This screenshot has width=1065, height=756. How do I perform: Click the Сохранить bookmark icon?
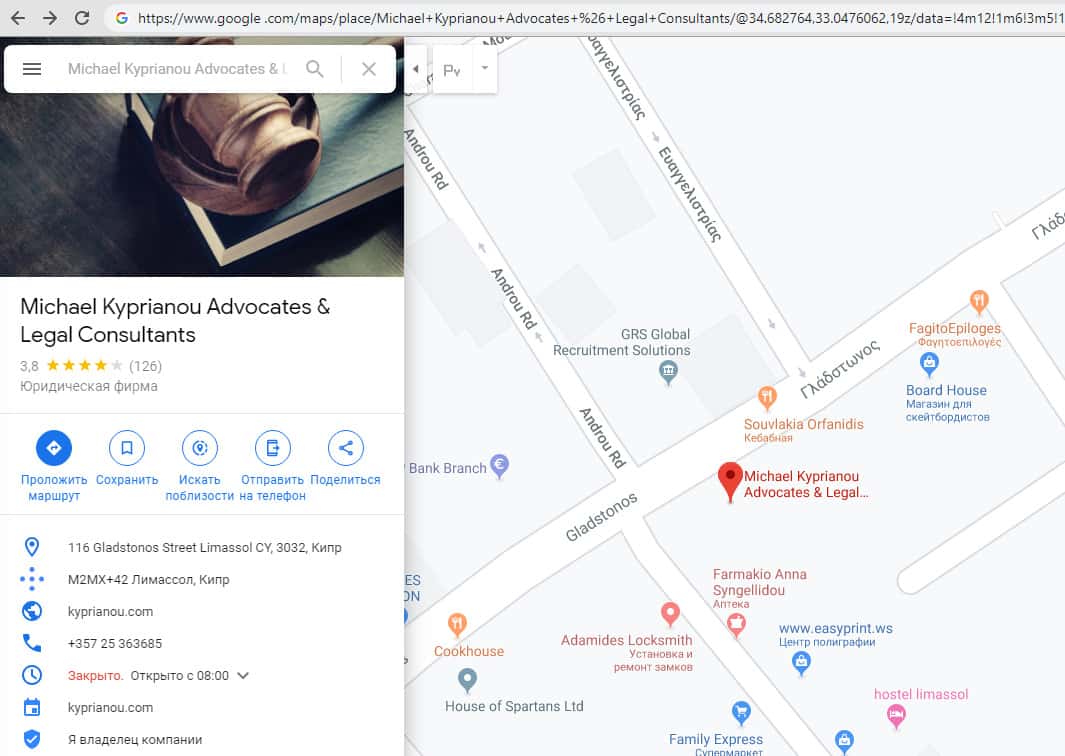tap(127, 448)
